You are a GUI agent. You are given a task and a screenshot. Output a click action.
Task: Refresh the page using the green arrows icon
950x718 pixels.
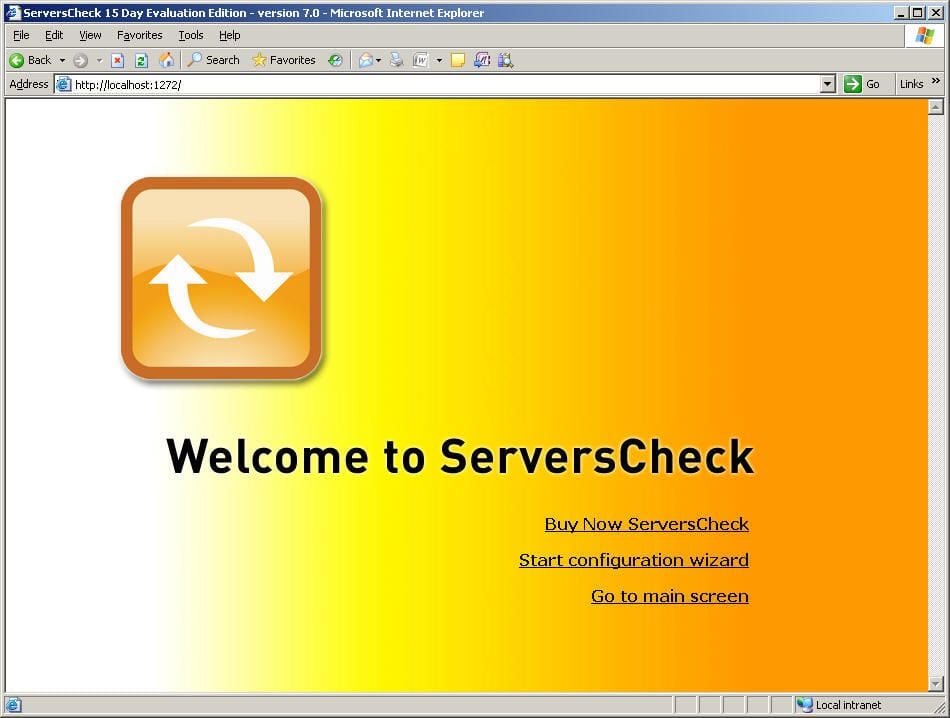point(141,60)
